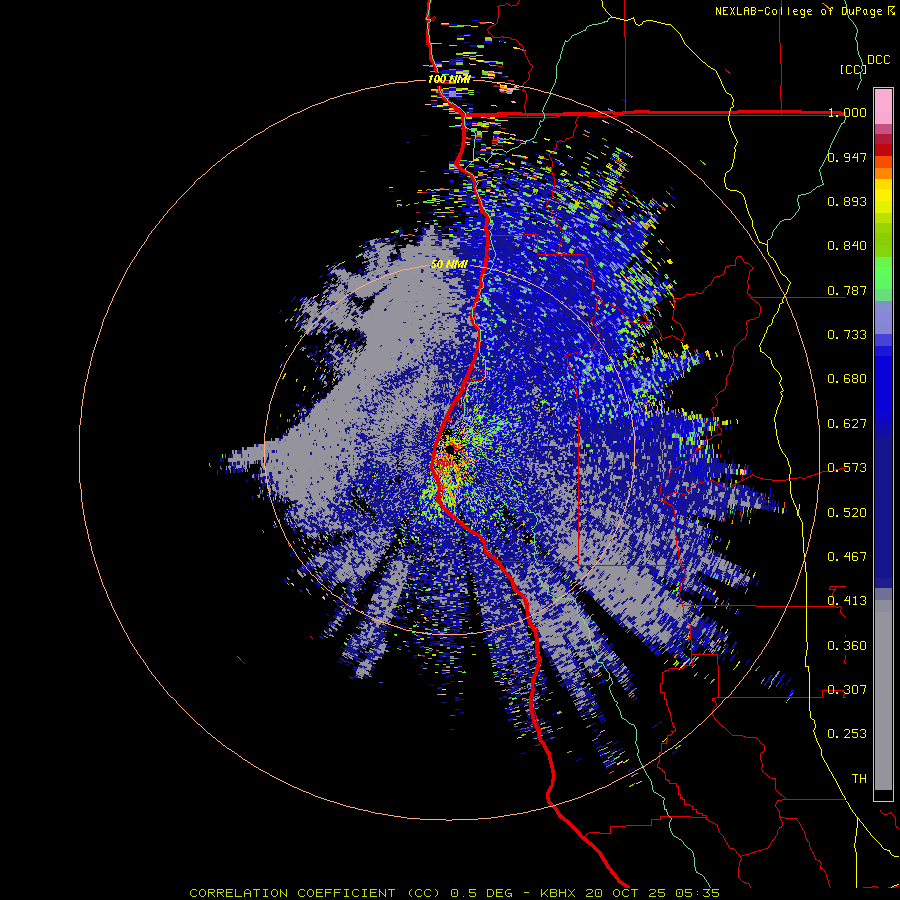
Task: Click the NEXLAB-College of DuPage label
Action: 805,11
